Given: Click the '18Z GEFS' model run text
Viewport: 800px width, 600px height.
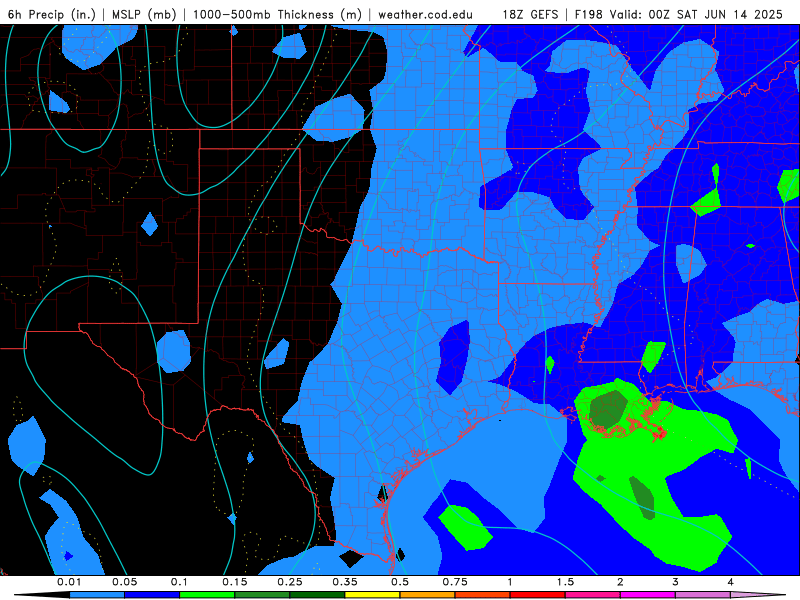Looking at the screenshot, I should (531, 14).
